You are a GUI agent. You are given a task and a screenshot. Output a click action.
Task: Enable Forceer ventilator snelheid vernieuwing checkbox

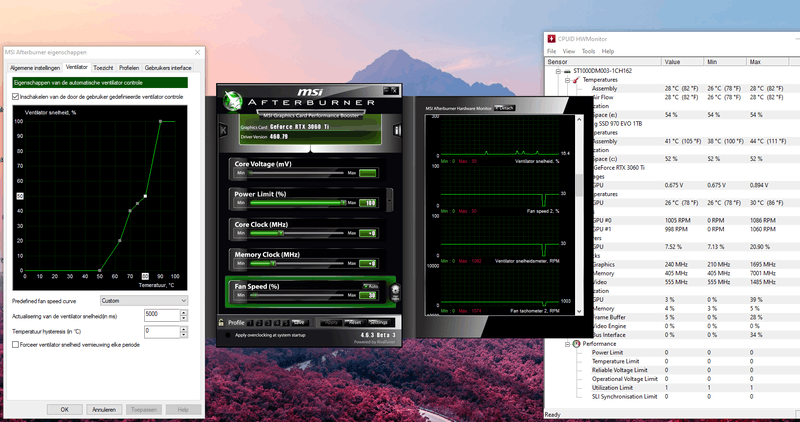click(x=15, y=344)
